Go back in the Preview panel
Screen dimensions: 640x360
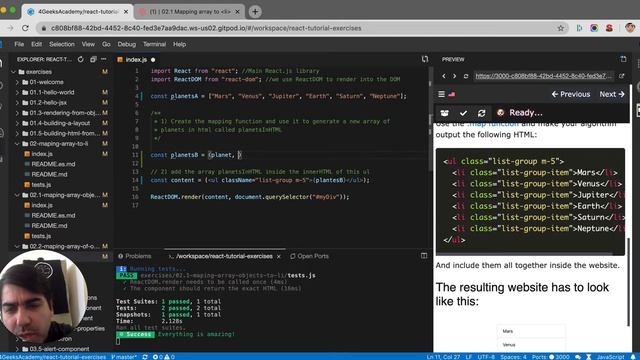444,76
